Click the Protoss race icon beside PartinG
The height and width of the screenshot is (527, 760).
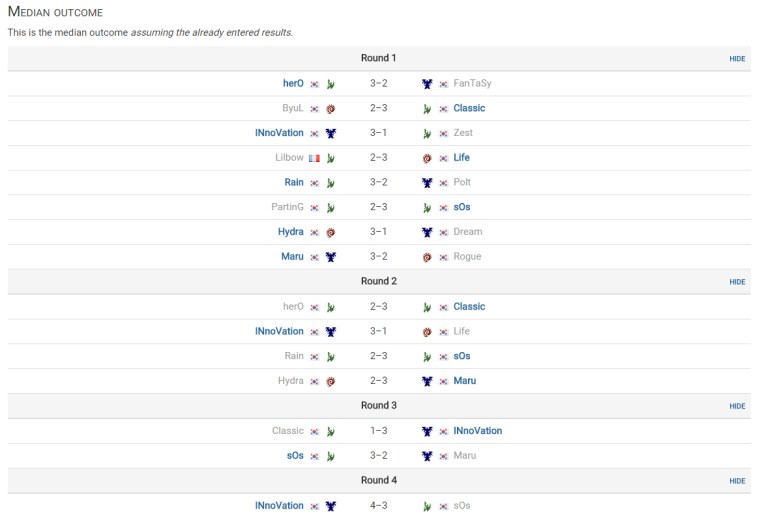(x=330, y=208)
